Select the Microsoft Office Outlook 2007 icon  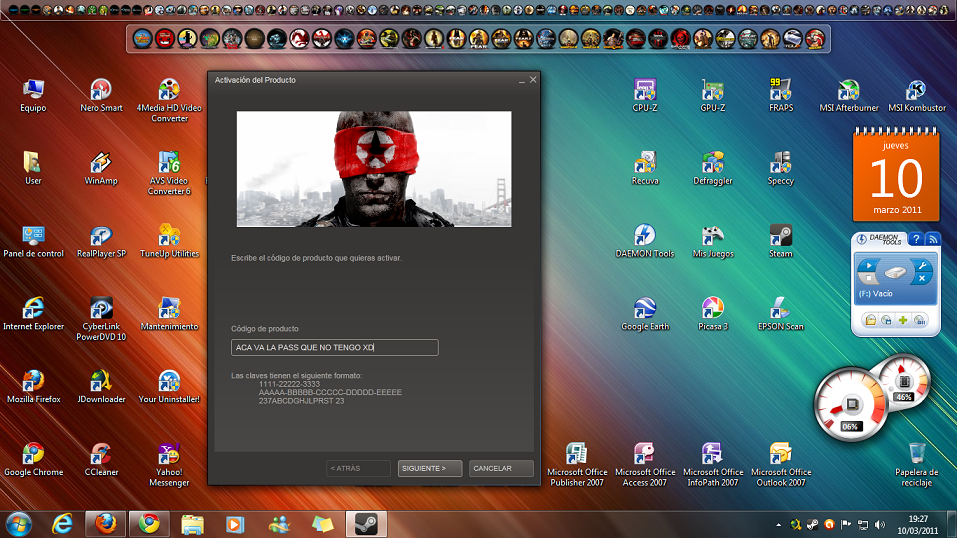pos(781,466)
